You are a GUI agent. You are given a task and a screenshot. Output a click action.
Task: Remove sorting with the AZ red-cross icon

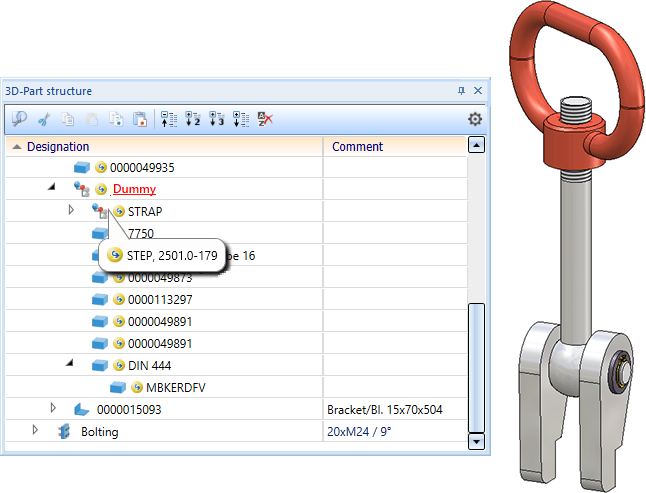pyautogui.click(x=264, y=119)
